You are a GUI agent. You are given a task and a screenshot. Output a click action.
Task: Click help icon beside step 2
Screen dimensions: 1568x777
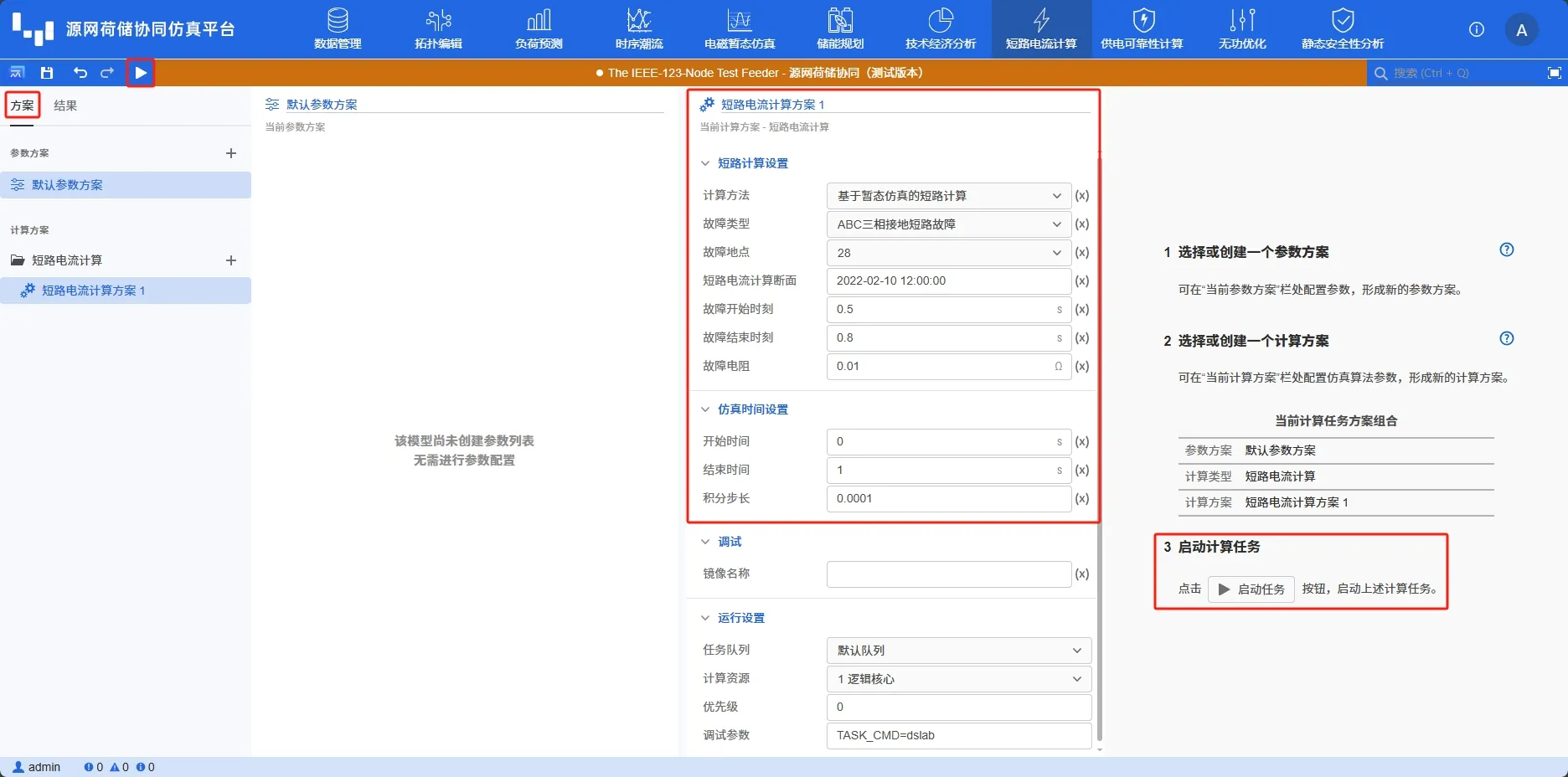coord(1506,338)
